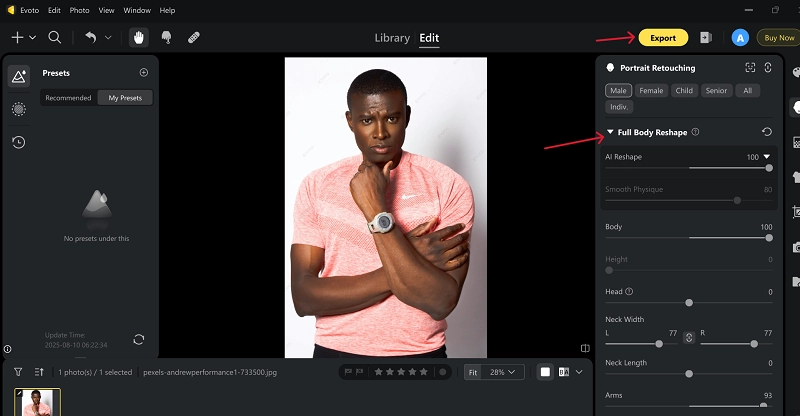Image resolution: width=800 pixels, height=416 pixels.
Task: Open the search magnifier tool
Action: tap(55, 37)
